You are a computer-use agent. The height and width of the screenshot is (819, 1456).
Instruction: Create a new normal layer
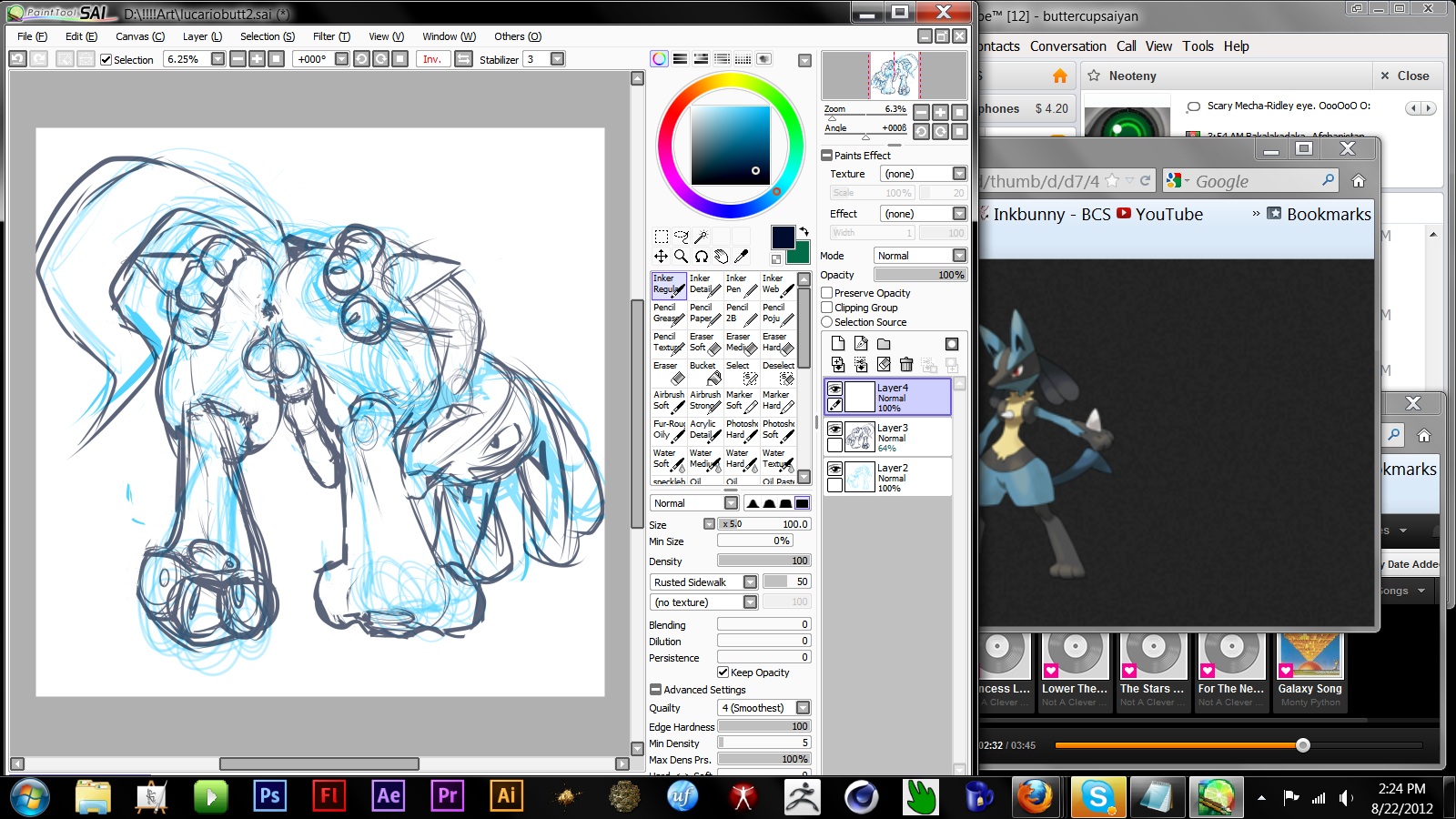point(838,344)
